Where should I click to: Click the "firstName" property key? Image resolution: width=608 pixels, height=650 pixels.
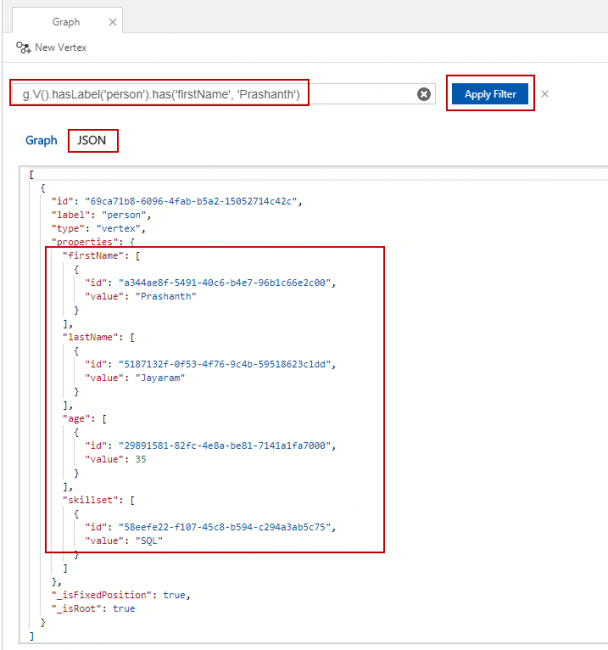[x=90, y=256]
